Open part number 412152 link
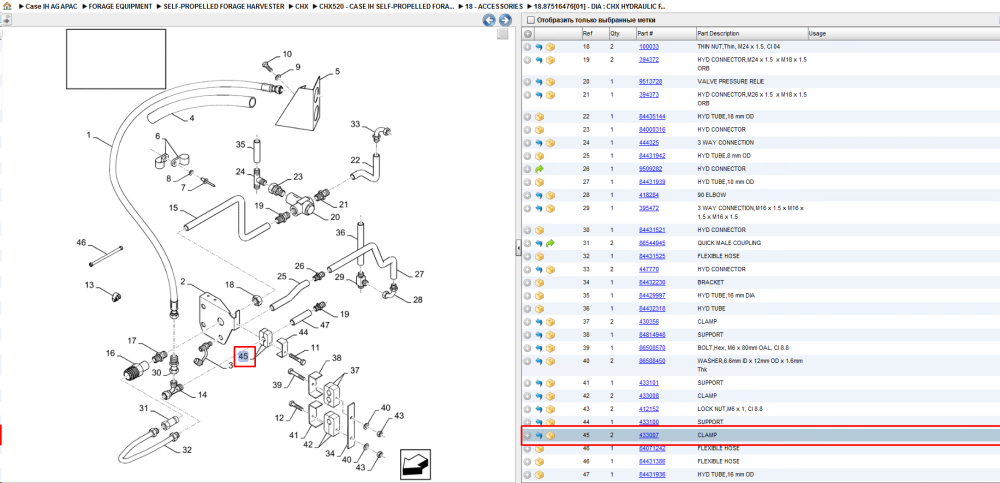This screenshot has width=1000, height=483. tap(649, 409)
